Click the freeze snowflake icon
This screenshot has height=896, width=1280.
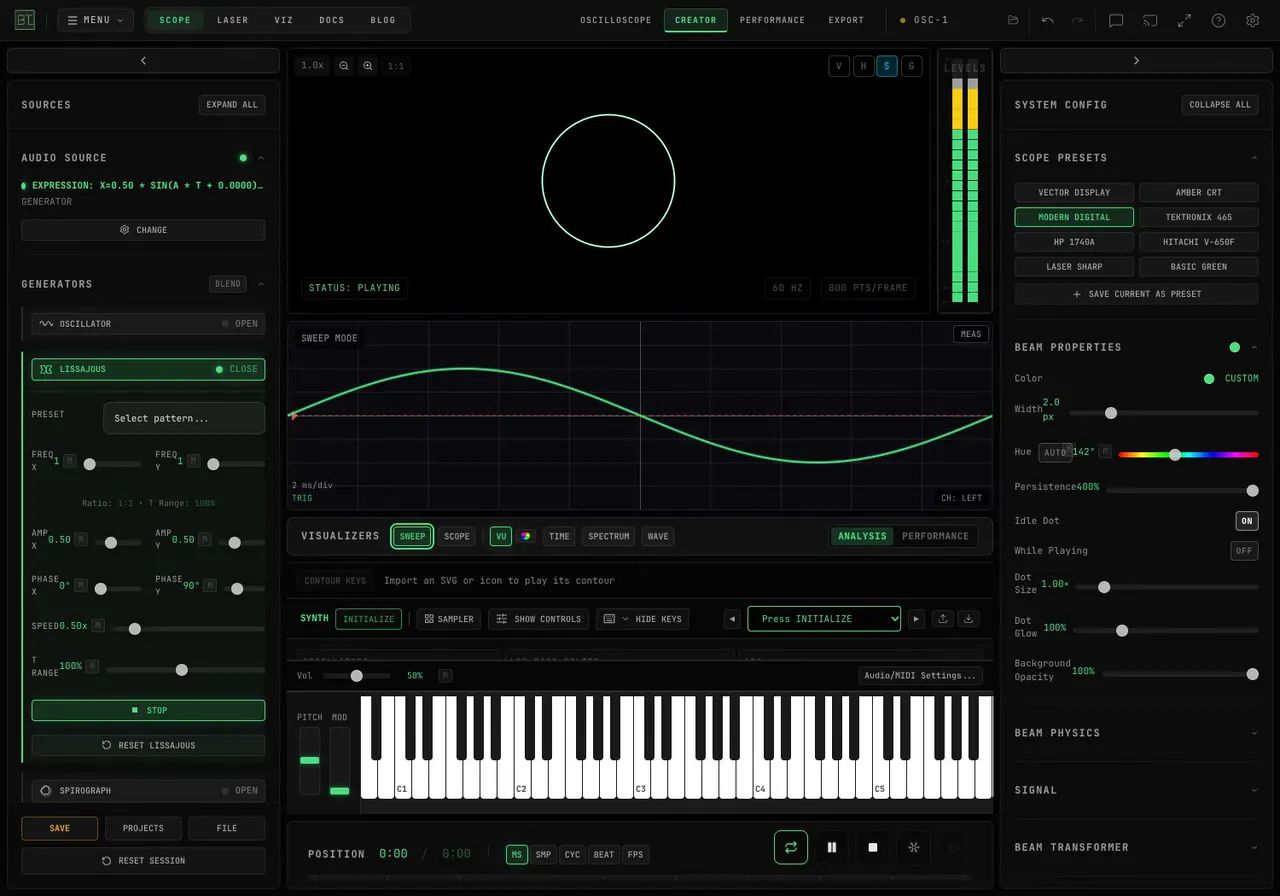click(x=914, y=847)
